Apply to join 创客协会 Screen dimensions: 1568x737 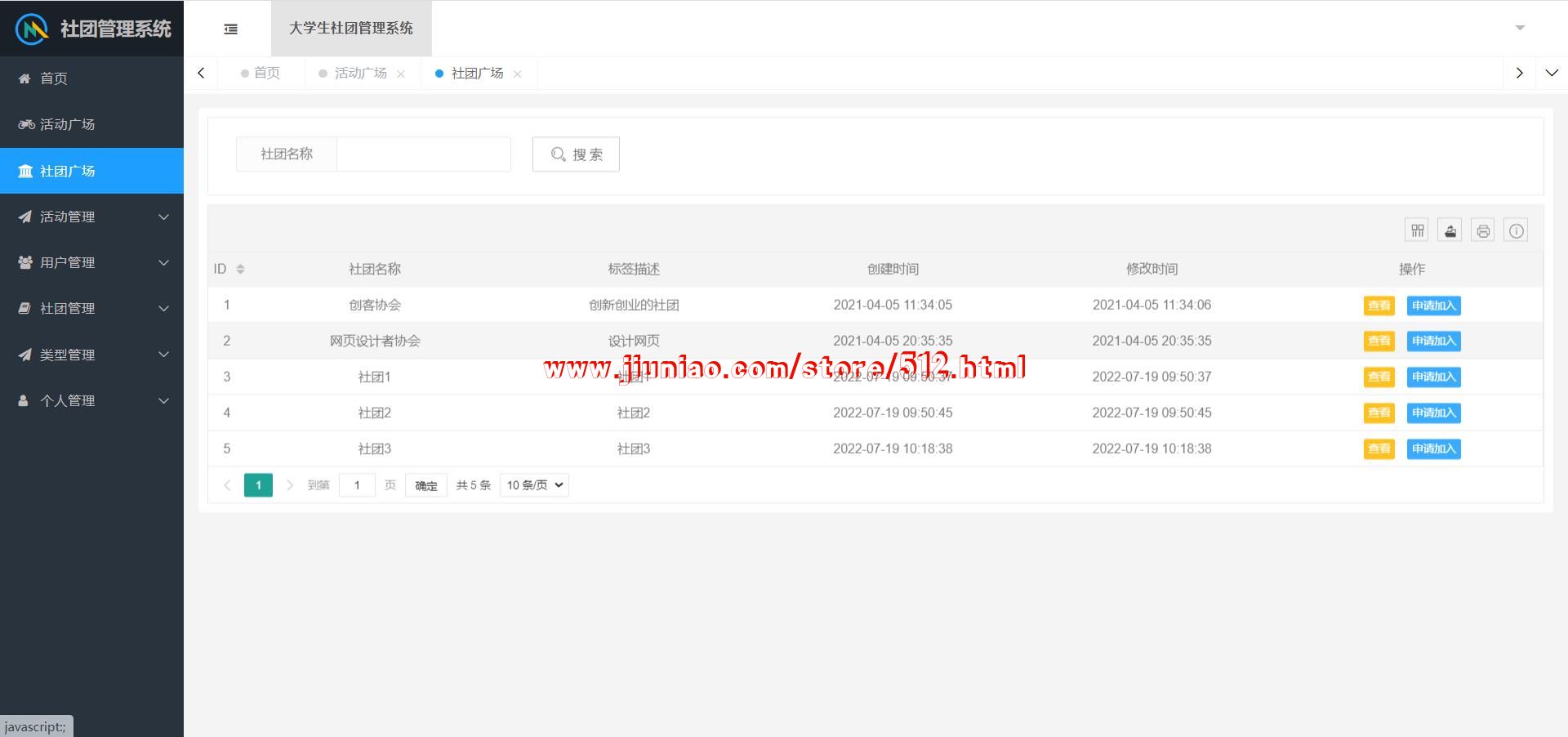pos(1433,306)
